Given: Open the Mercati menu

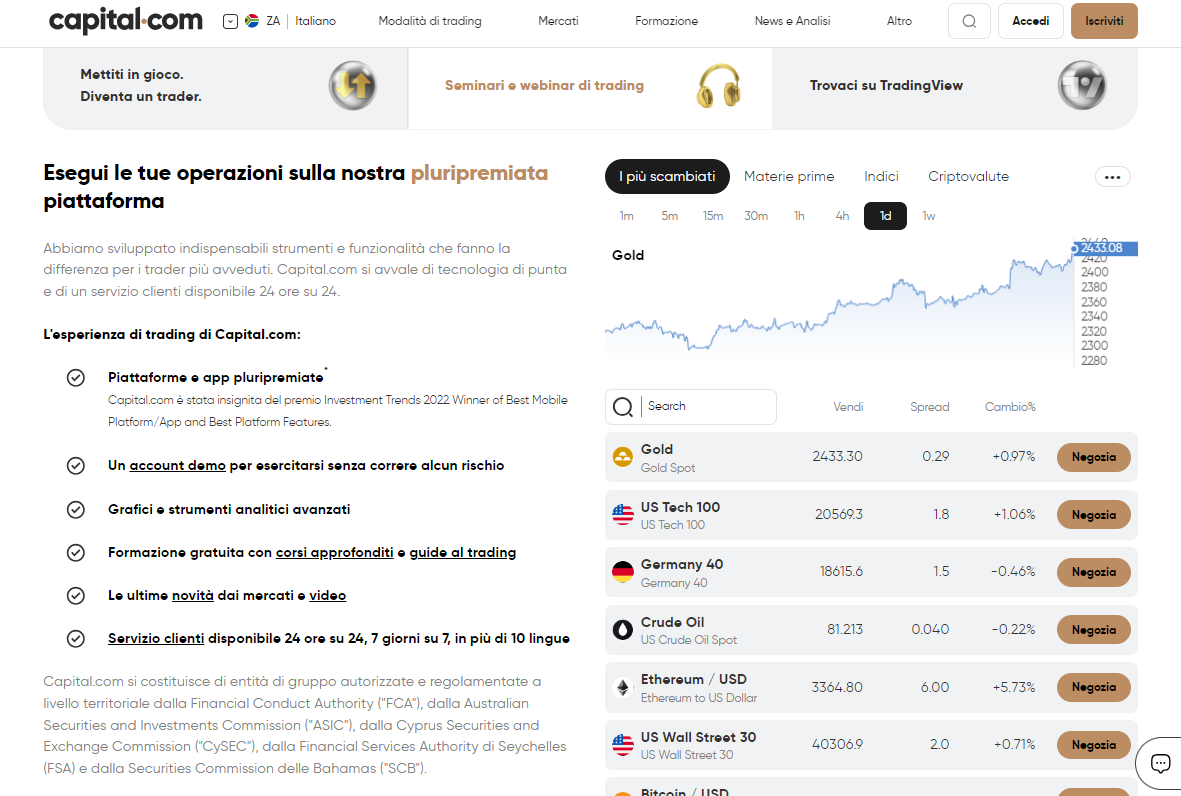Looking at the screenshot, I should [558, 21].
